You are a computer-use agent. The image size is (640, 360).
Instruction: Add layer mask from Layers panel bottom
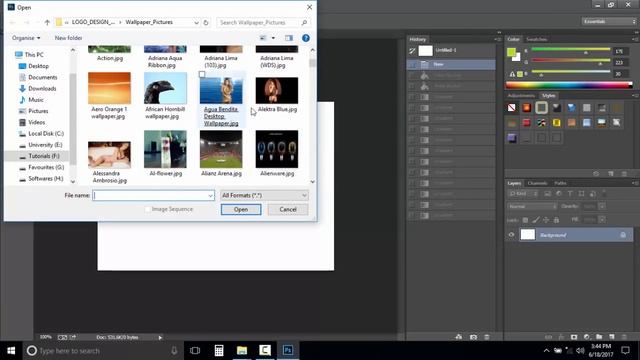574,337
